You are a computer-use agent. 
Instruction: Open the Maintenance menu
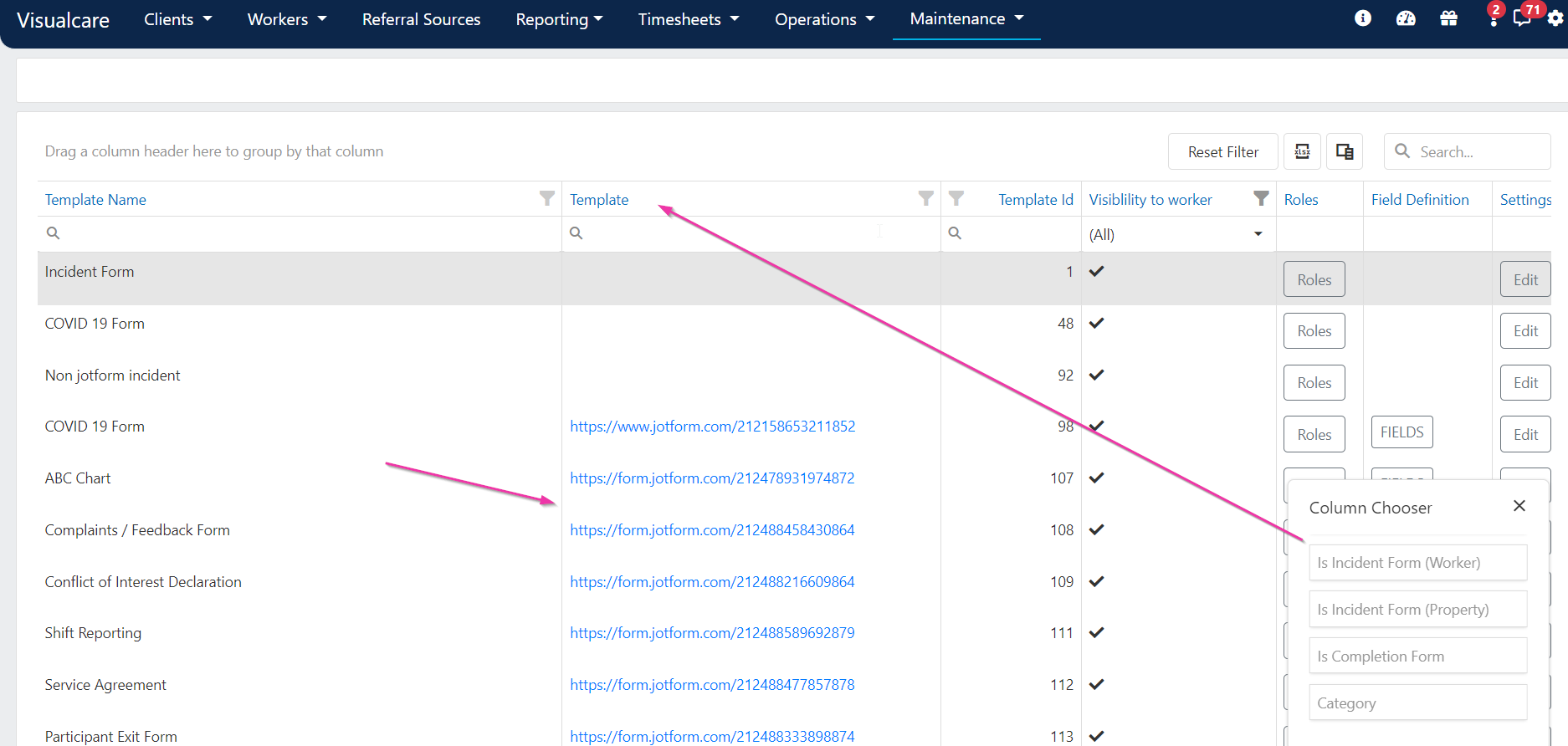coord(966,19)
